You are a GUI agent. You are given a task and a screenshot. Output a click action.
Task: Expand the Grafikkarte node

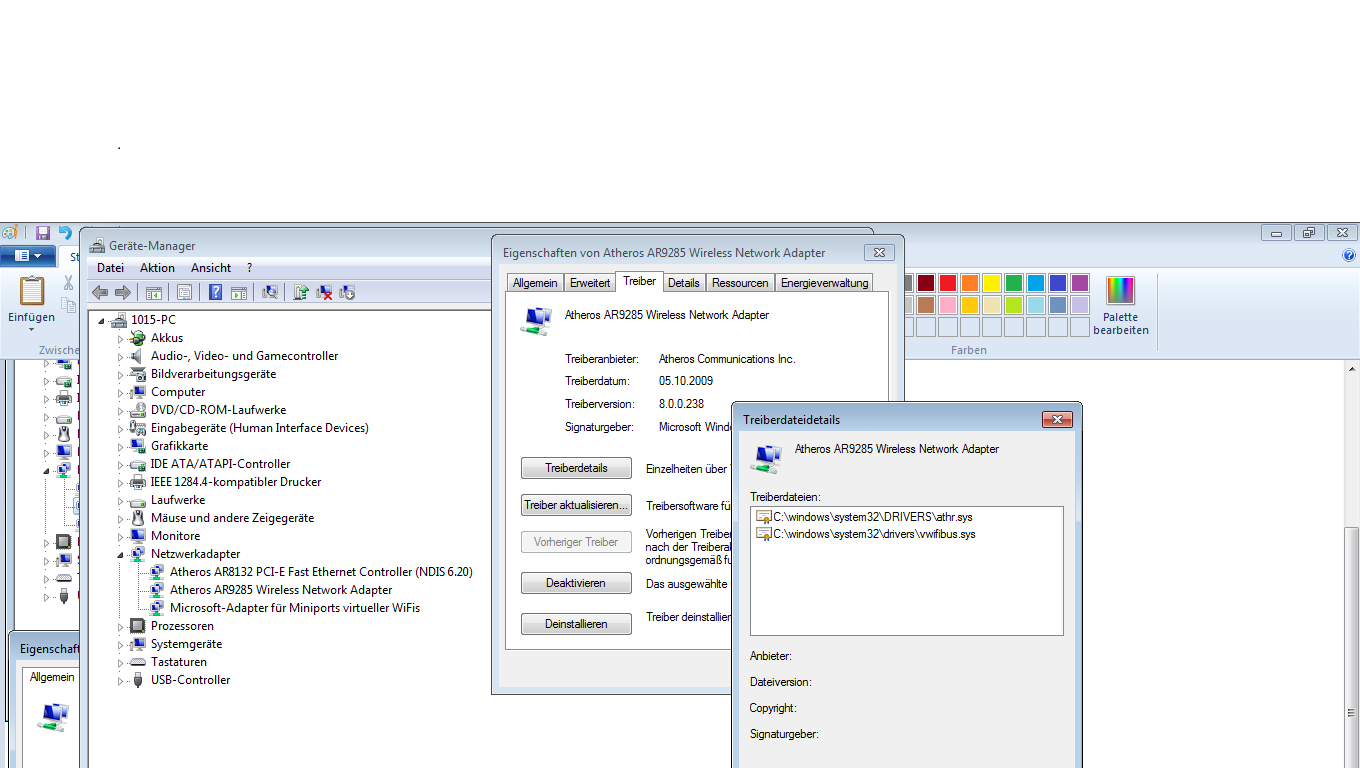(121, 447)
